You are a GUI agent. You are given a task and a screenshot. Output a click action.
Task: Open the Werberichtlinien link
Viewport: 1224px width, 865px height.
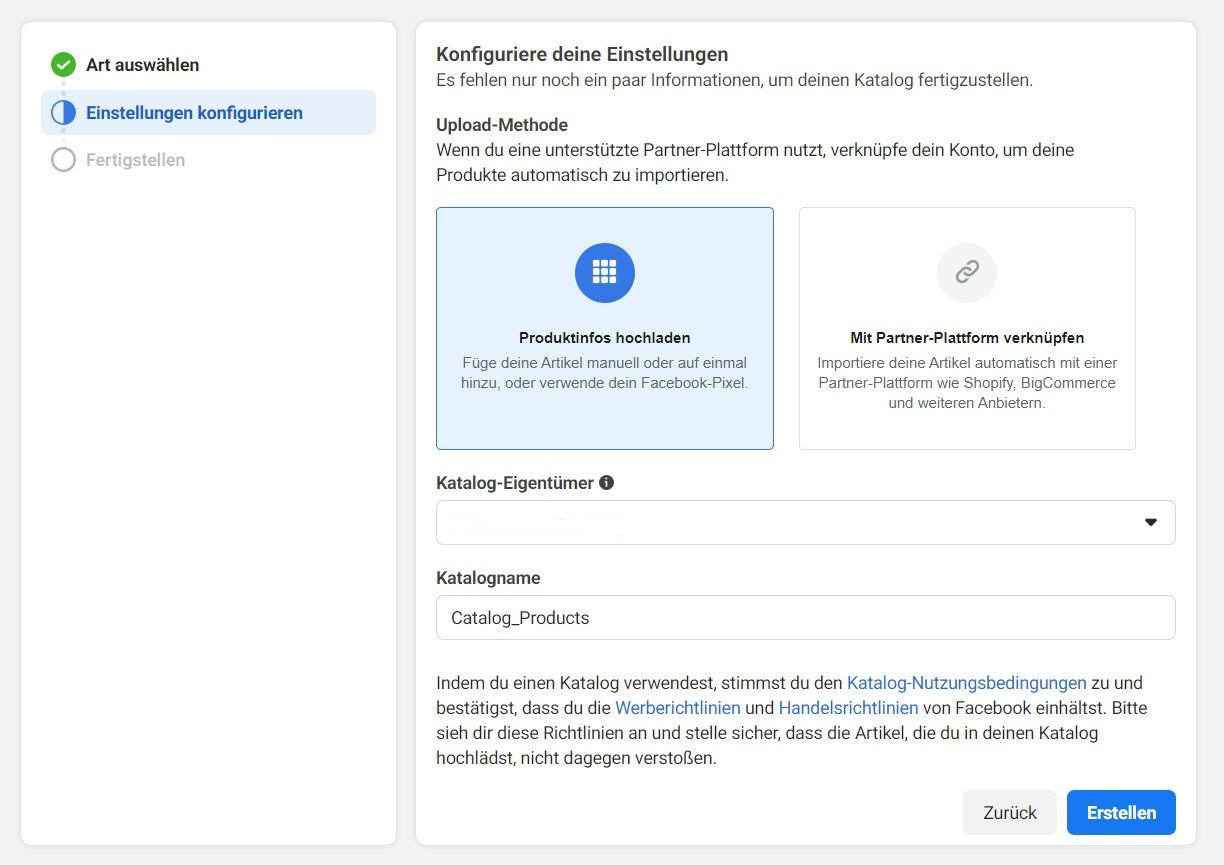(x=677, y=708)
